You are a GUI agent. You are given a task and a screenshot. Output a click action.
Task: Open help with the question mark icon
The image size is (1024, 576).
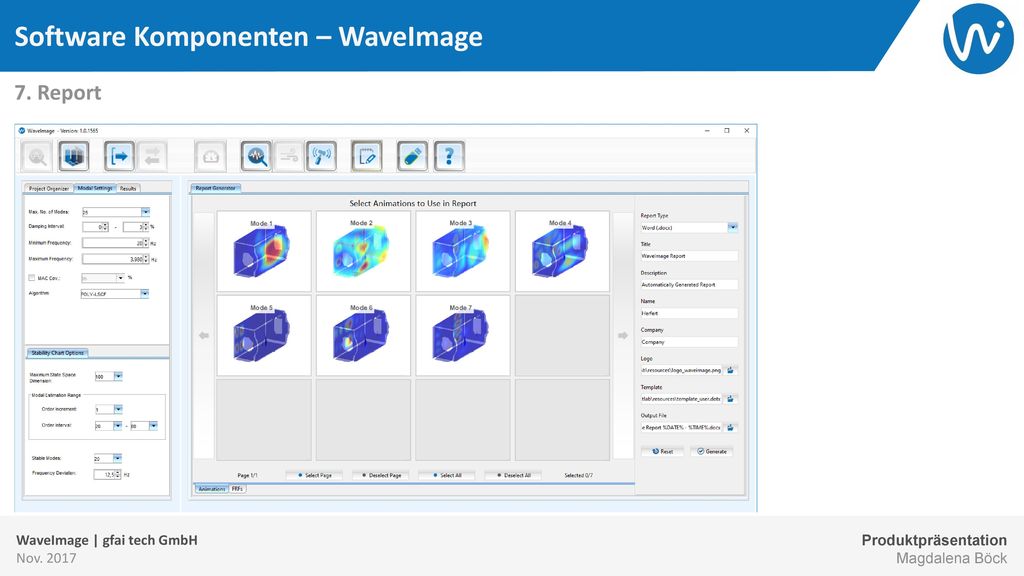coord(449,157)
